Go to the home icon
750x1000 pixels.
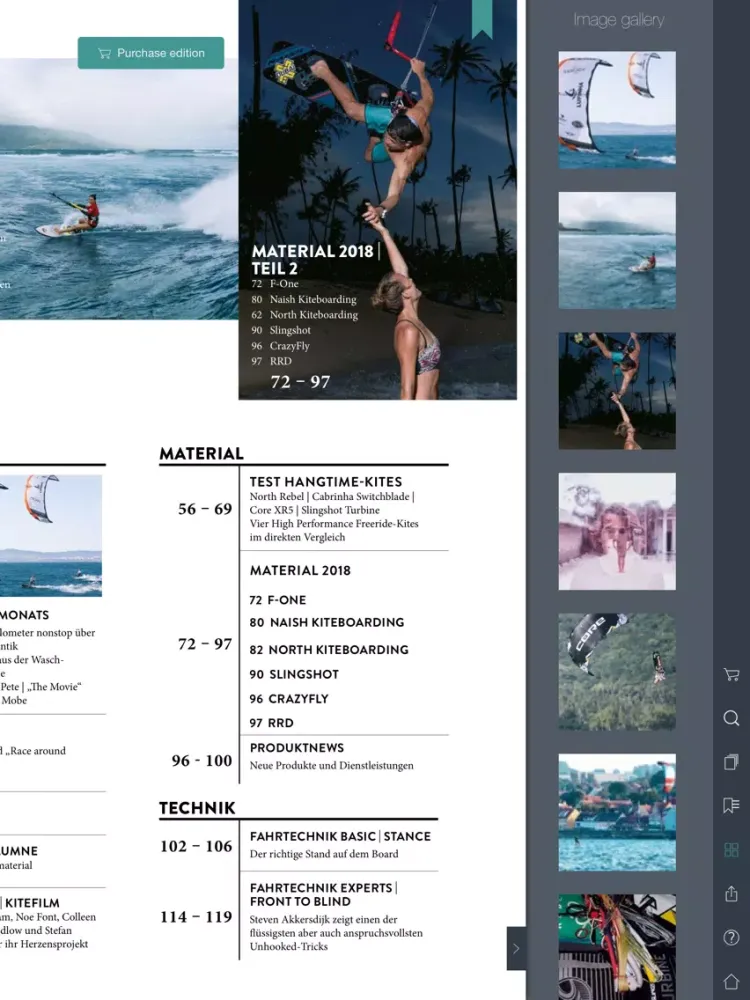731,981
